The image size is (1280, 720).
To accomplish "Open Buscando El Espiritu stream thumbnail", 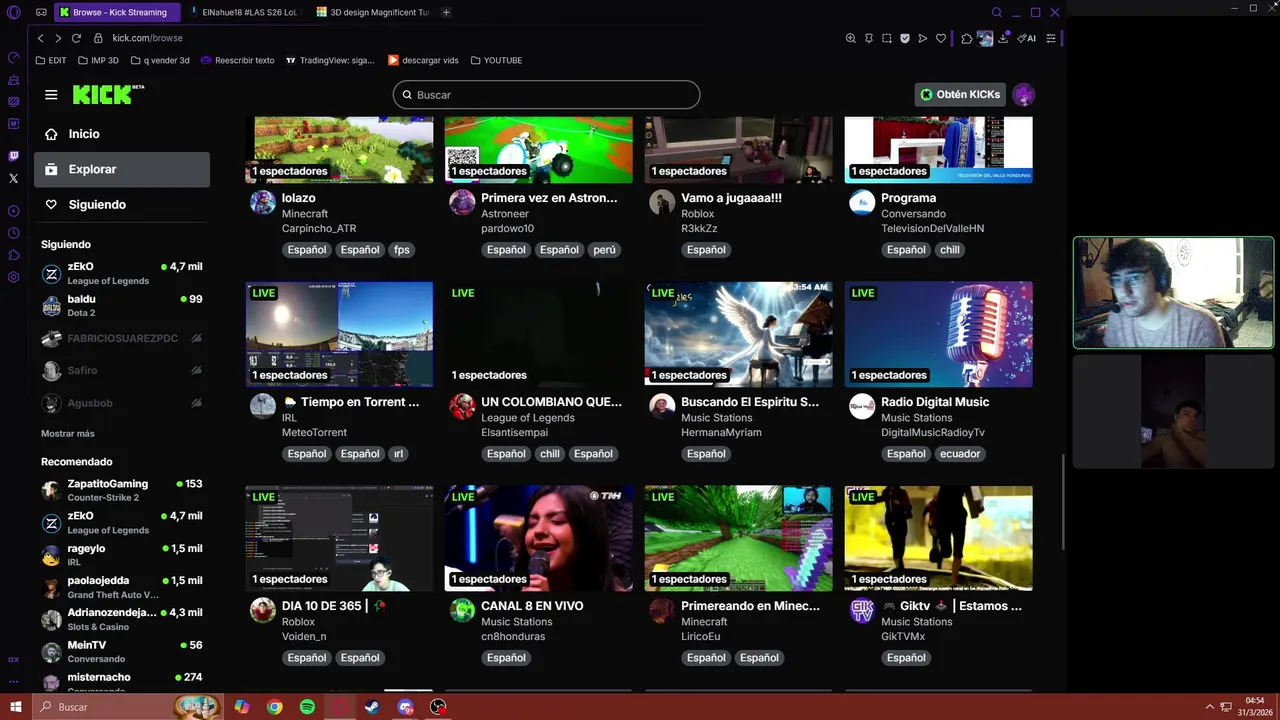I will click(x=738, y=334).
